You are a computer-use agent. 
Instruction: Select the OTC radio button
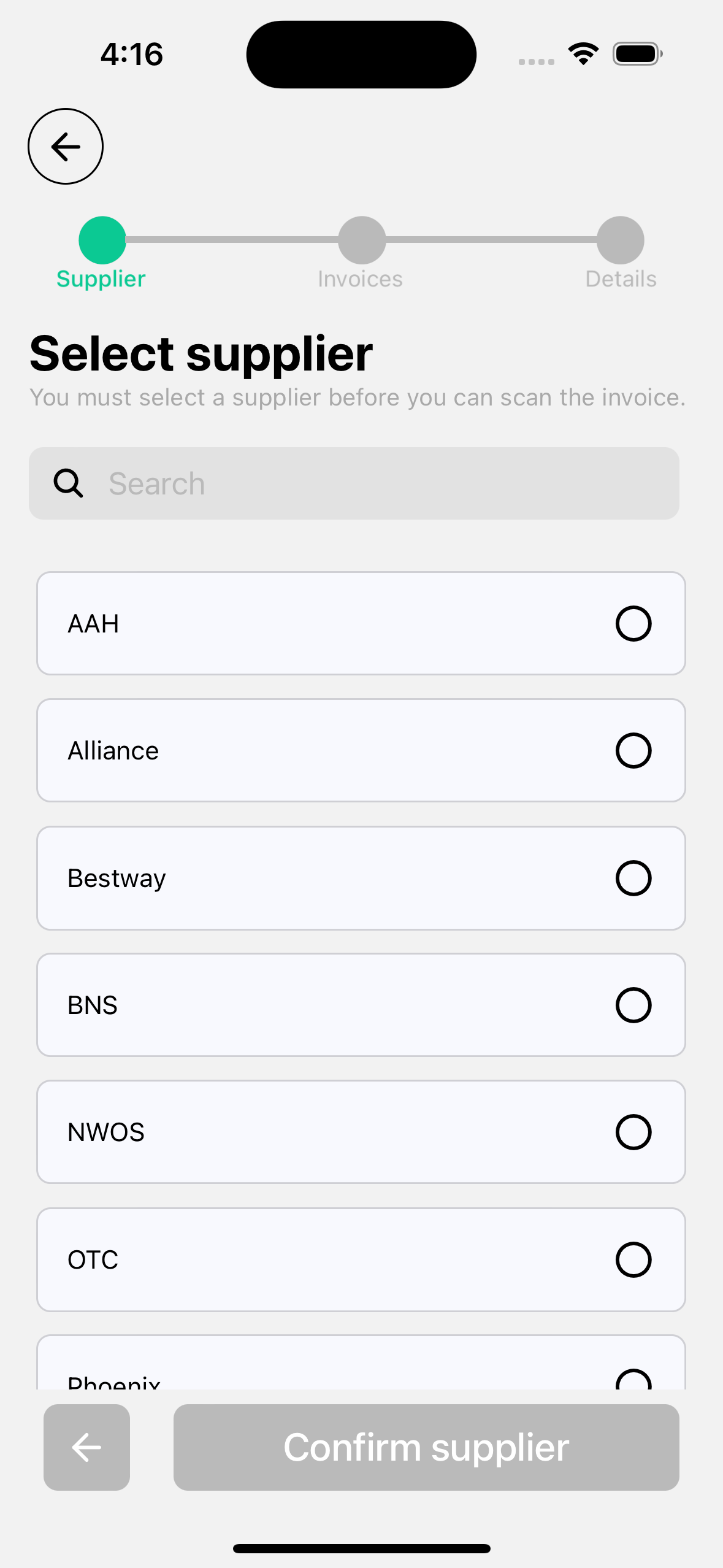pos(633,1260)
